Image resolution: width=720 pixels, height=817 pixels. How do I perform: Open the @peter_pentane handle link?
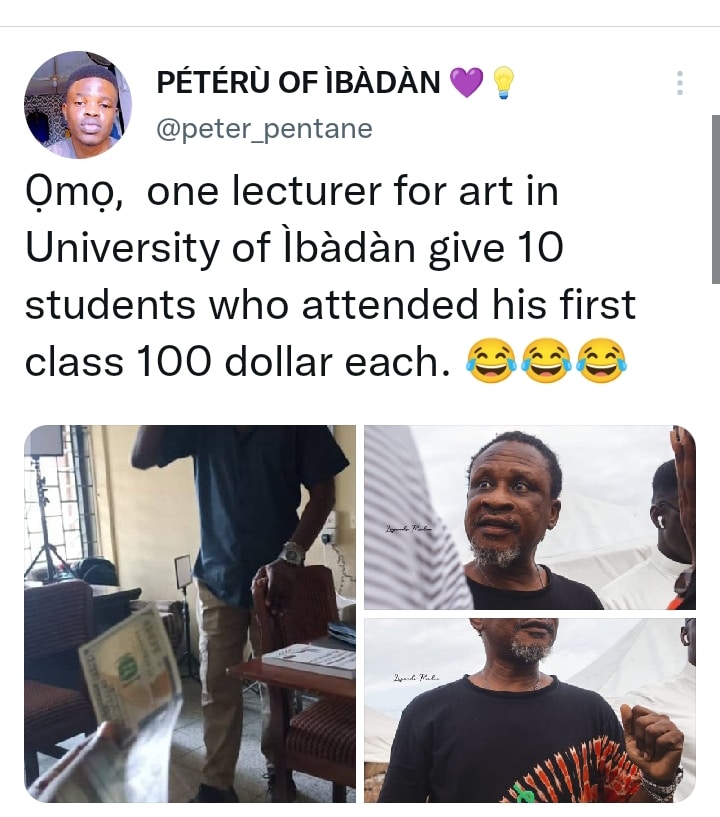click(x=264, y=129)
